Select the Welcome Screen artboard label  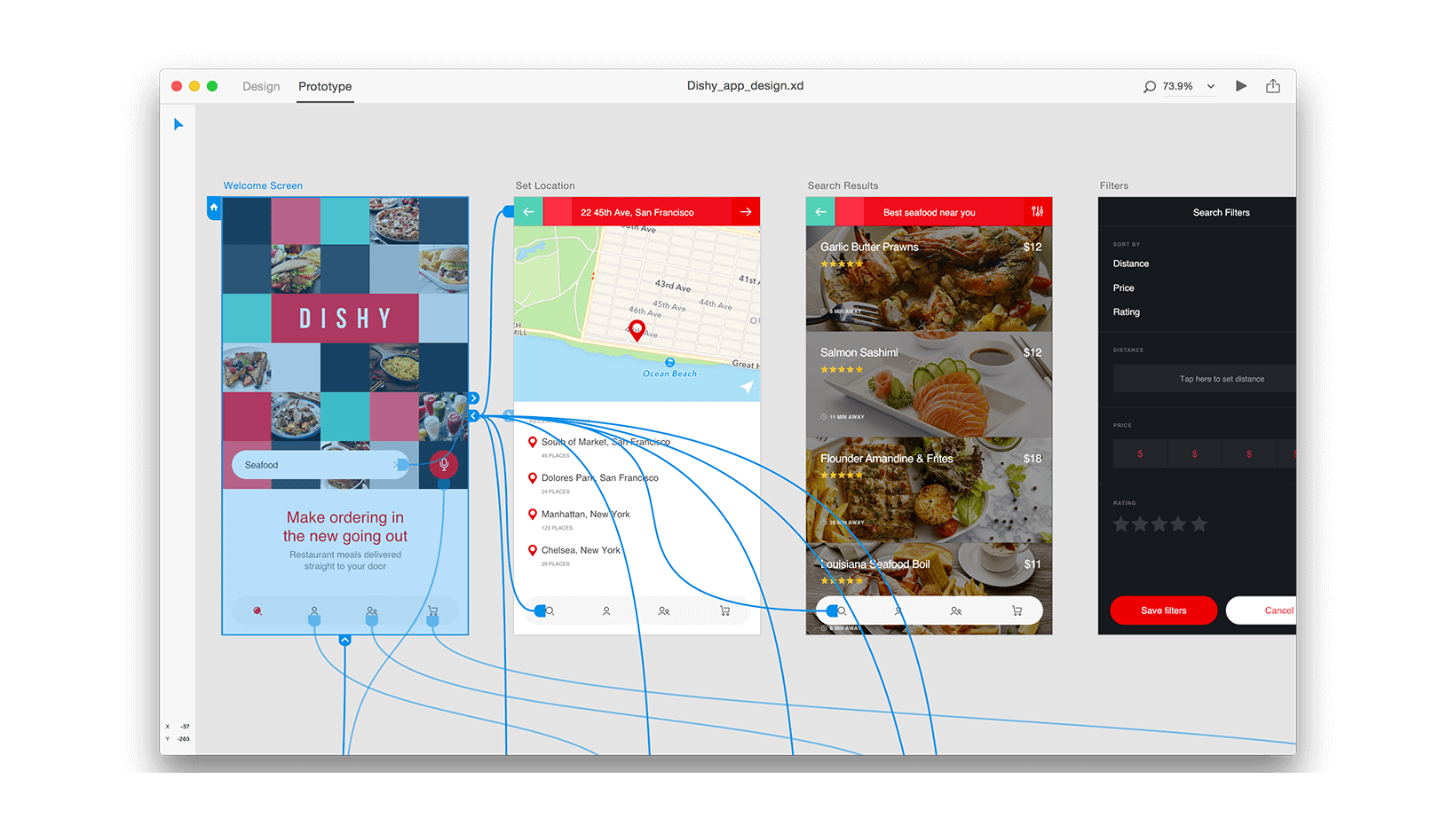click(263, 185)
